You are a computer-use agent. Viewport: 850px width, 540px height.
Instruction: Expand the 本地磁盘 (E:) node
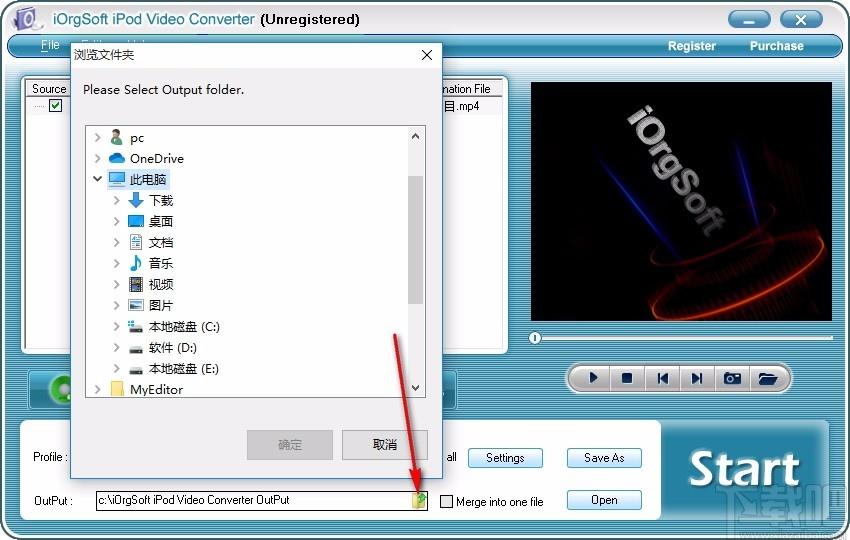(117, 369)
